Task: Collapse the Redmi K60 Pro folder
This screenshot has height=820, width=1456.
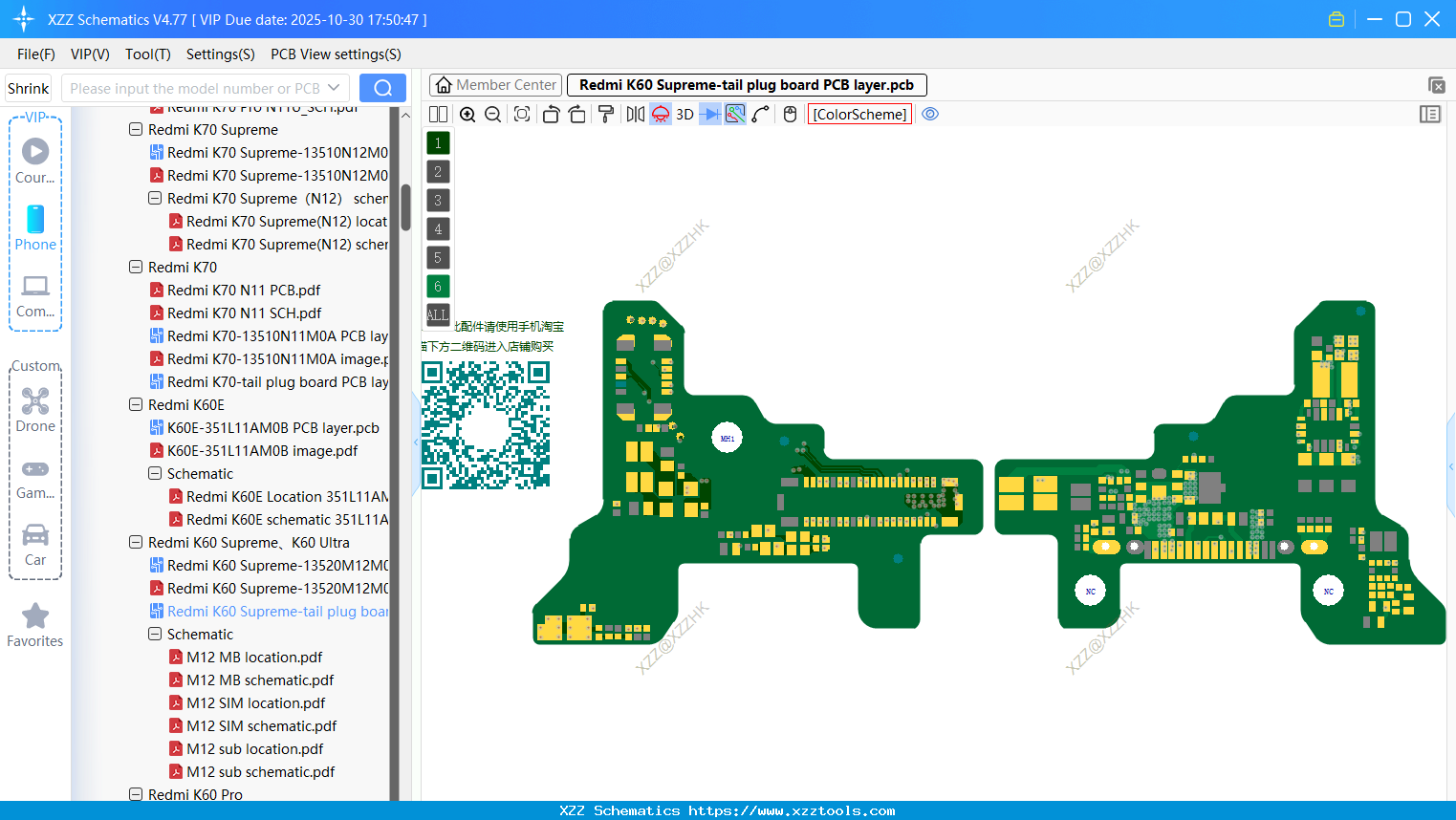Action: pyautogui.click(x=136, y=794)
